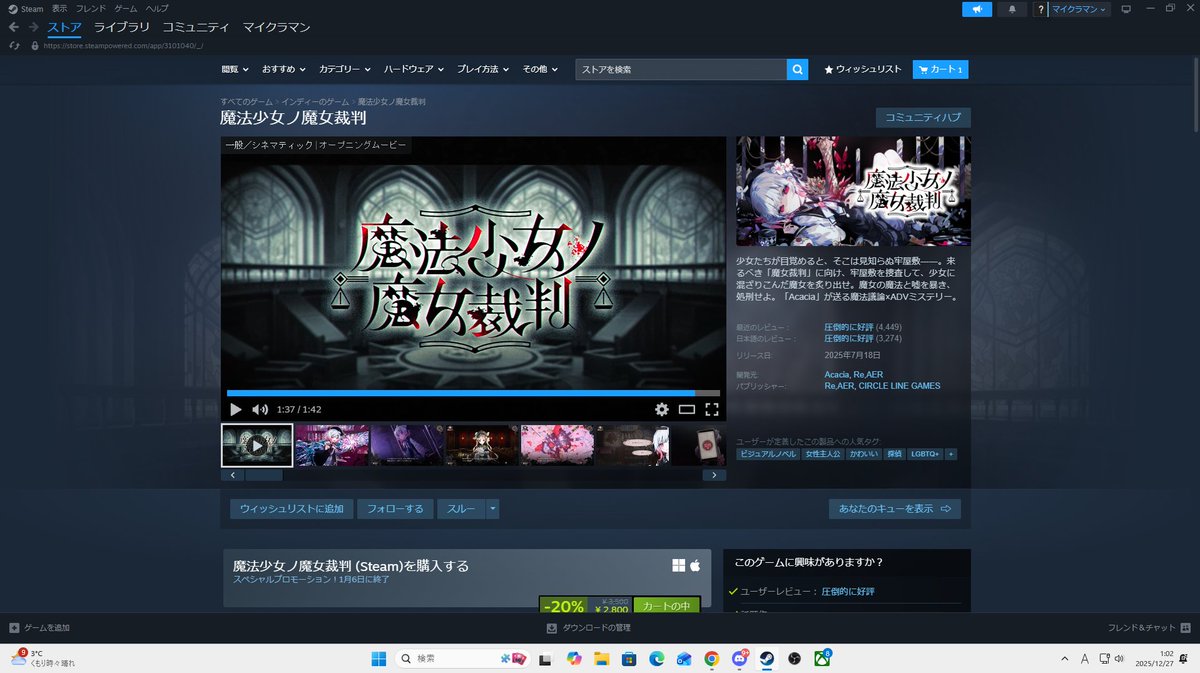Enter fullscreen video mode

tap(712, 409)
